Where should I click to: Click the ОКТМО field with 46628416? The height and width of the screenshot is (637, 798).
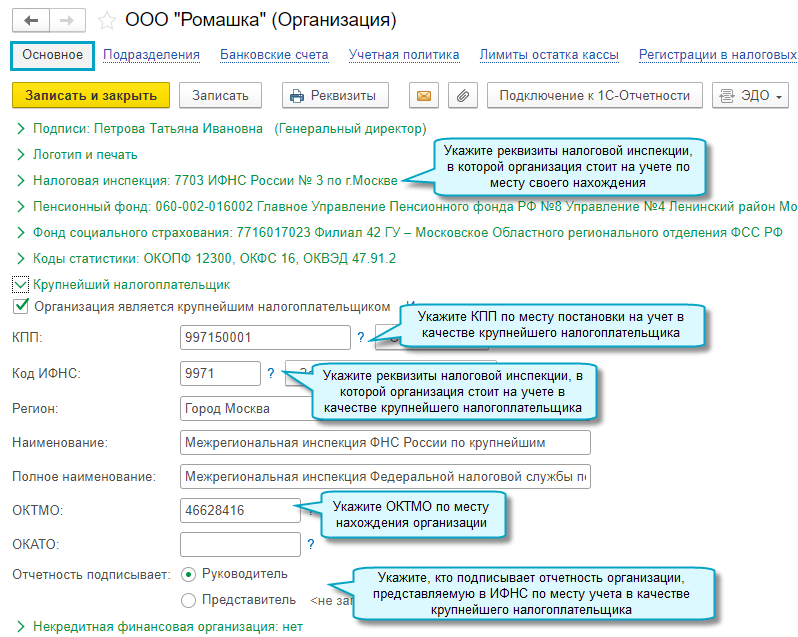(240, 510)
